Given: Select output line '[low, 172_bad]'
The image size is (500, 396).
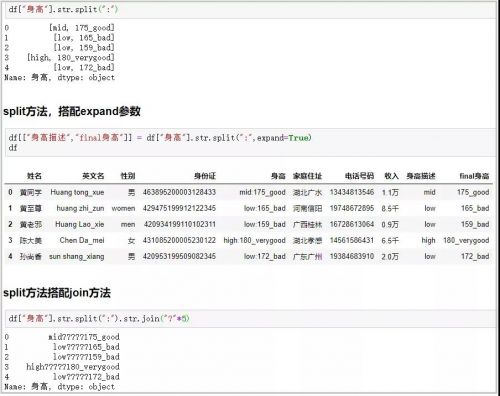Looking at the screenshot, I should click(84, 68).
